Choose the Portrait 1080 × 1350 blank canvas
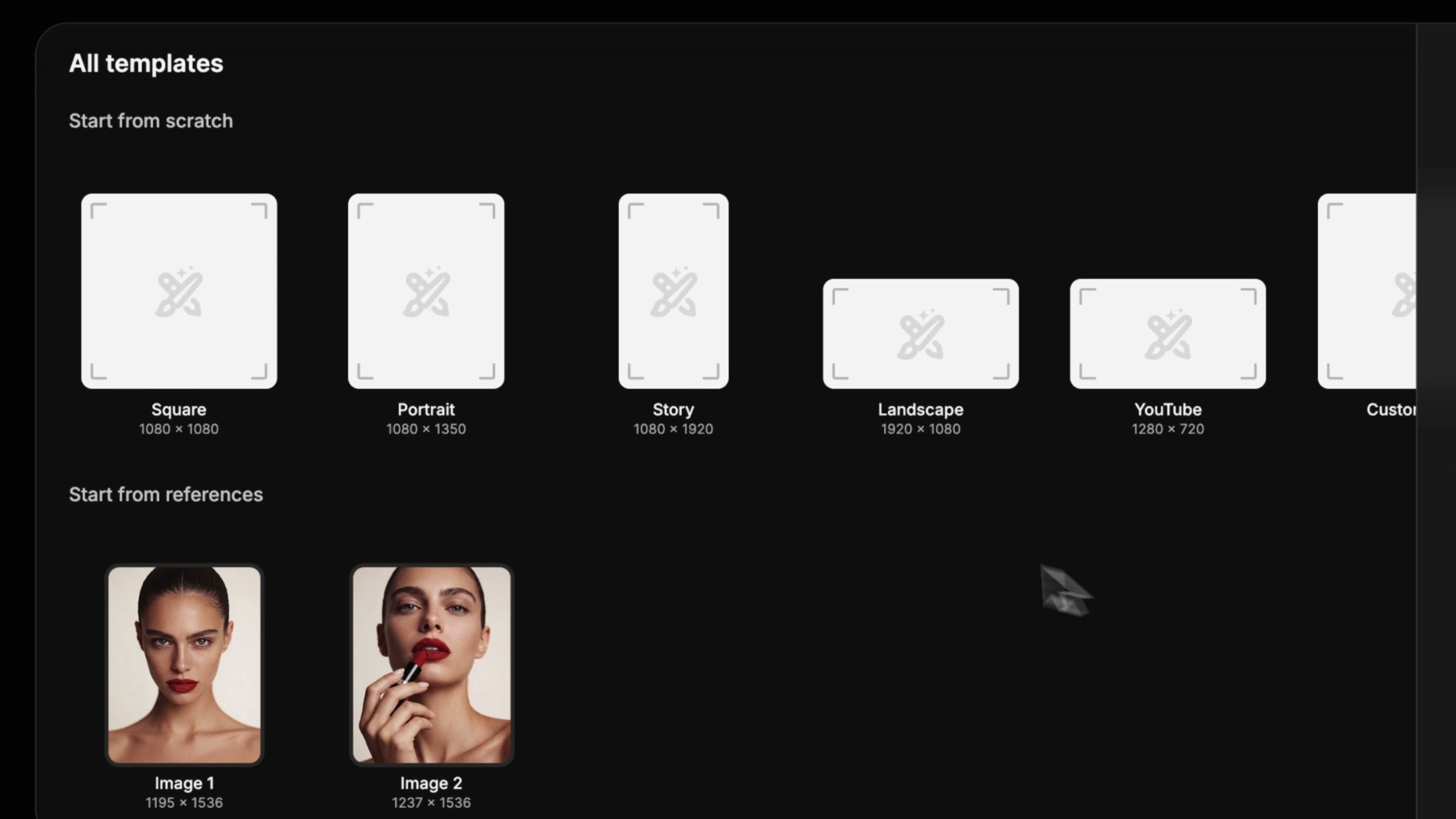Viewport: 1456px width, 819px height. [426, 291]
